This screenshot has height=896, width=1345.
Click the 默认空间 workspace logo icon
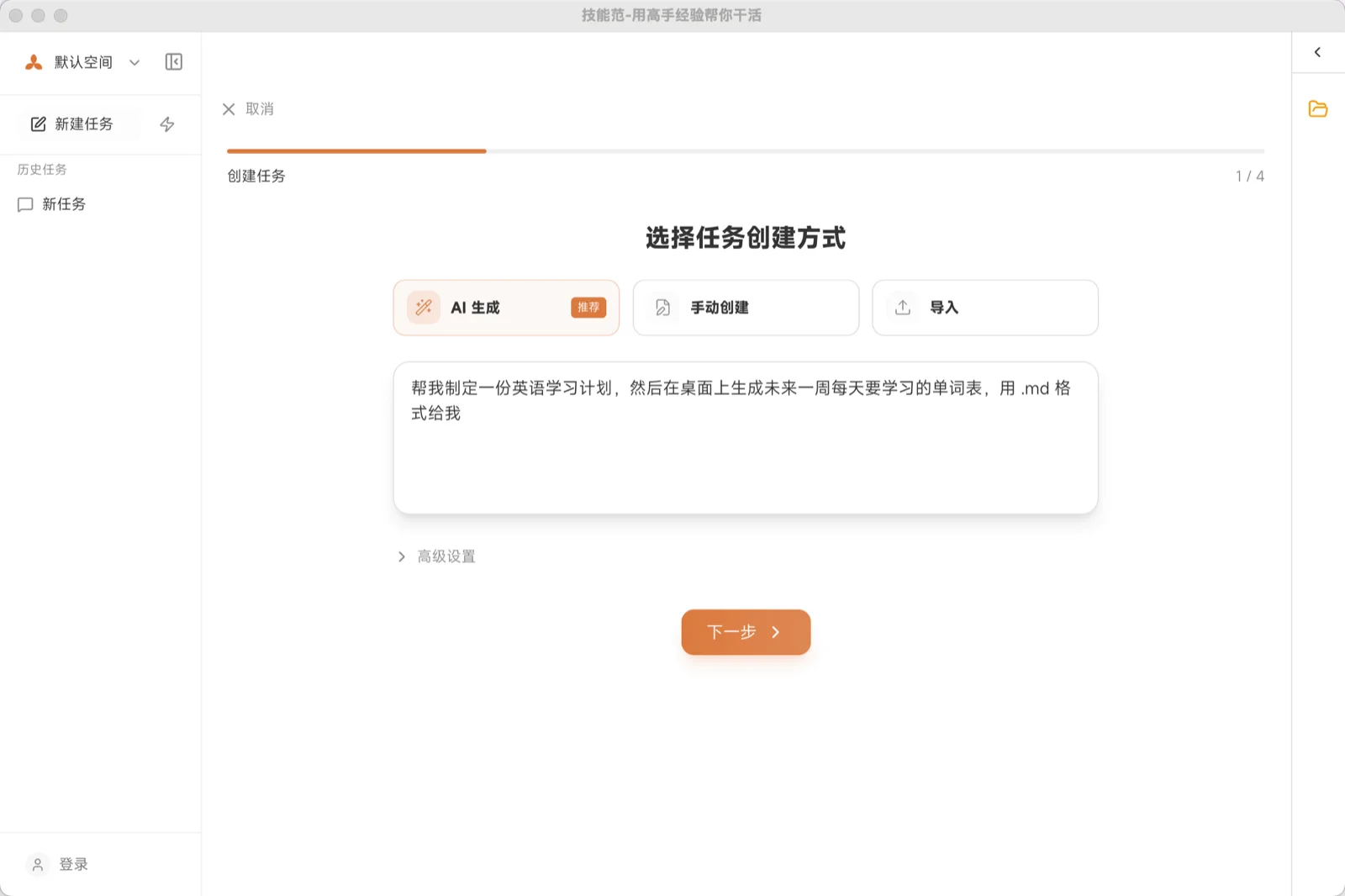pyautogui.click(x=34, y=62)
